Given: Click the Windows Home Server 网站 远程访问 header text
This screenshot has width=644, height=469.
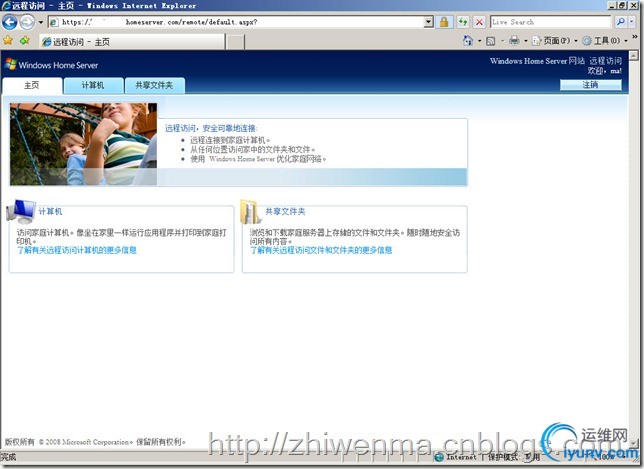Looking at the screenshot, I should tap(556, 61).
